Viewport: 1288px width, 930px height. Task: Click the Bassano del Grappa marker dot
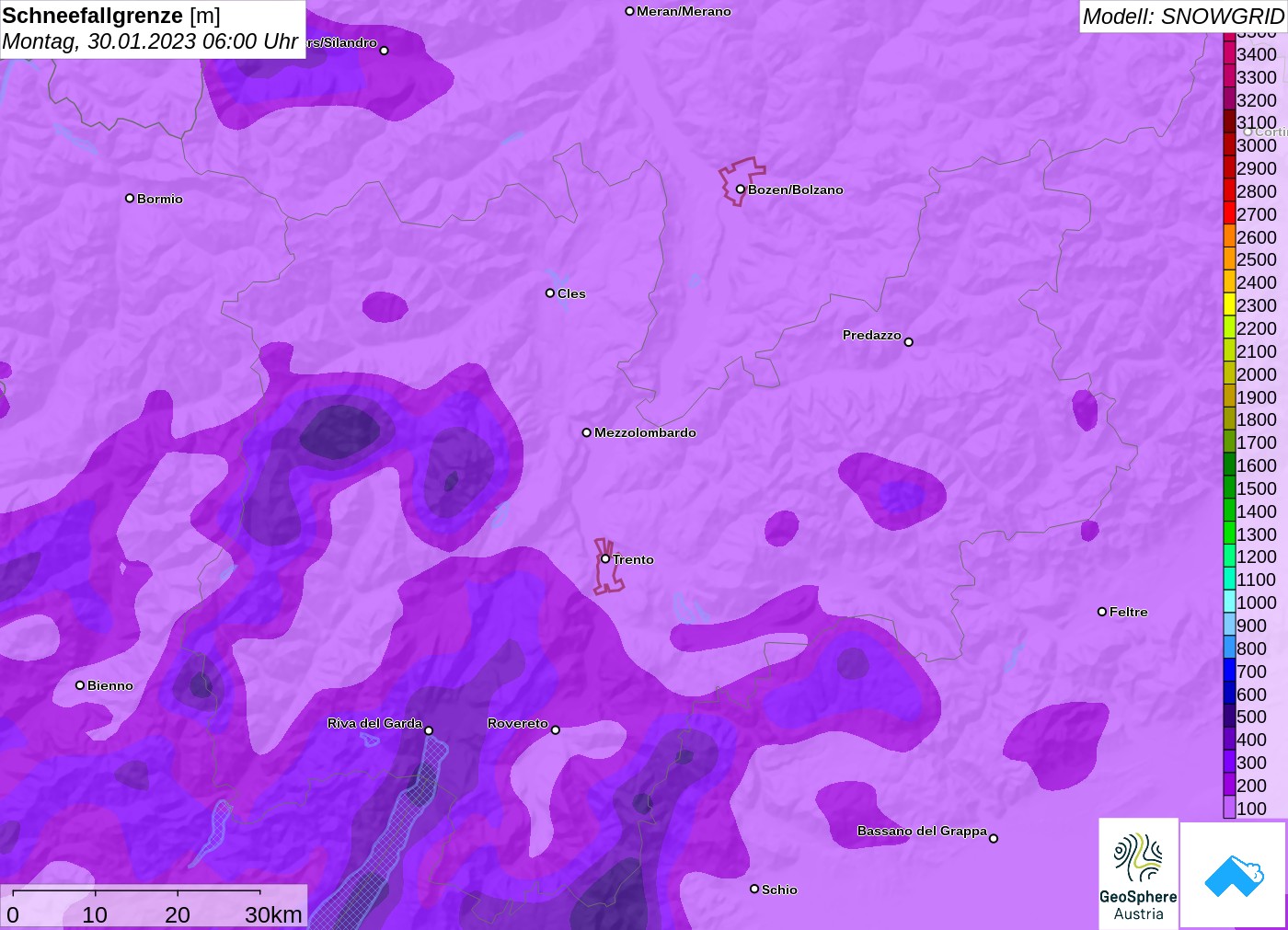click(993, 838)
